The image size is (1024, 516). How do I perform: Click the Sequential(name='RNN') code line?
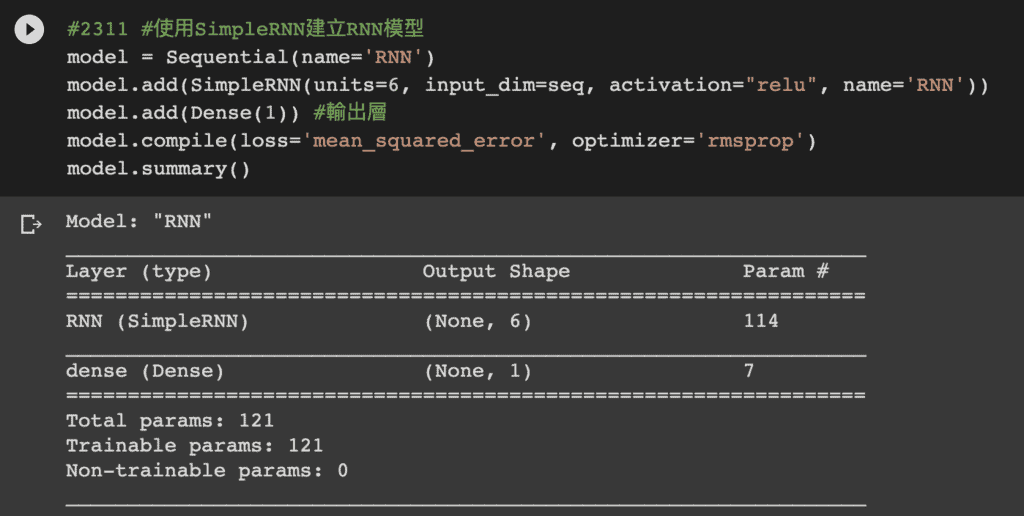point(251,57)
